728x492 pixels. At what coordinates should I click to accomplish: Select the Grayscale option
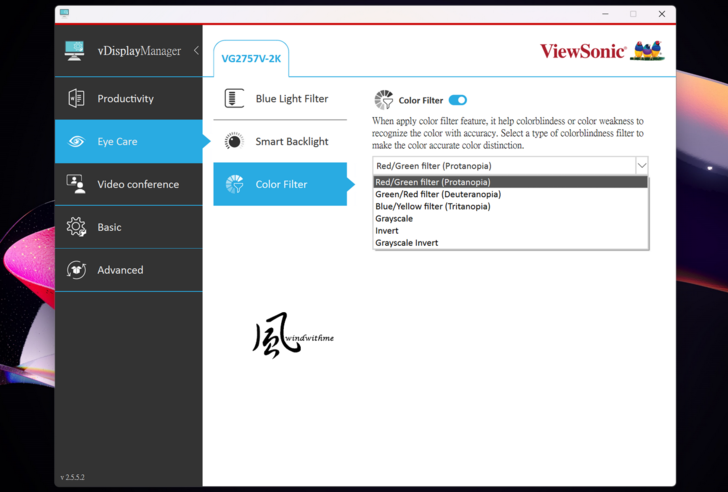tap(510, 218)
